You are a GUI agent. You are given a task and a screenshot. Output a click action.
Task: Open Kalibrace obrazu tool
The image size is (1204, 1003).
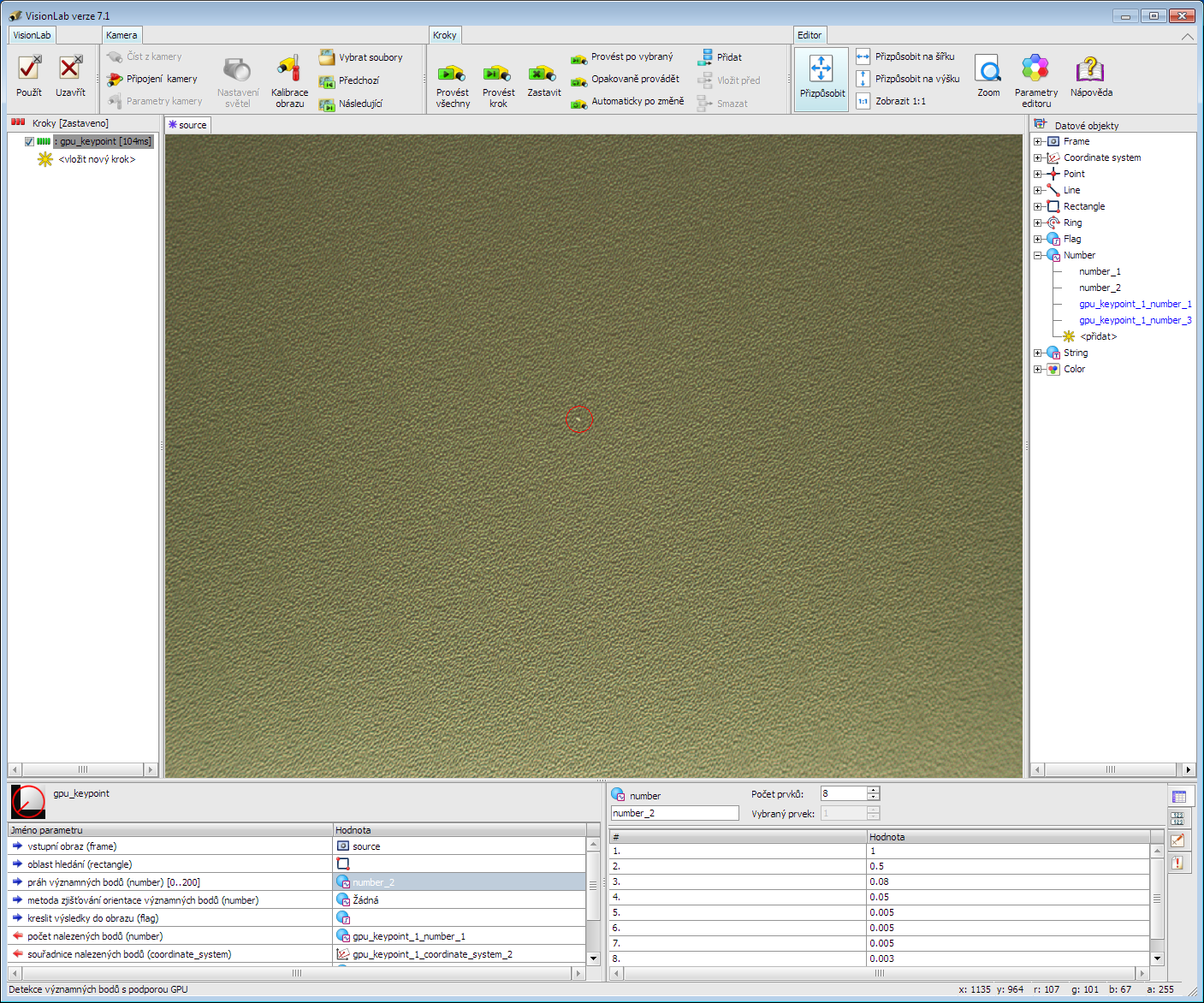[x=289, y=69]
